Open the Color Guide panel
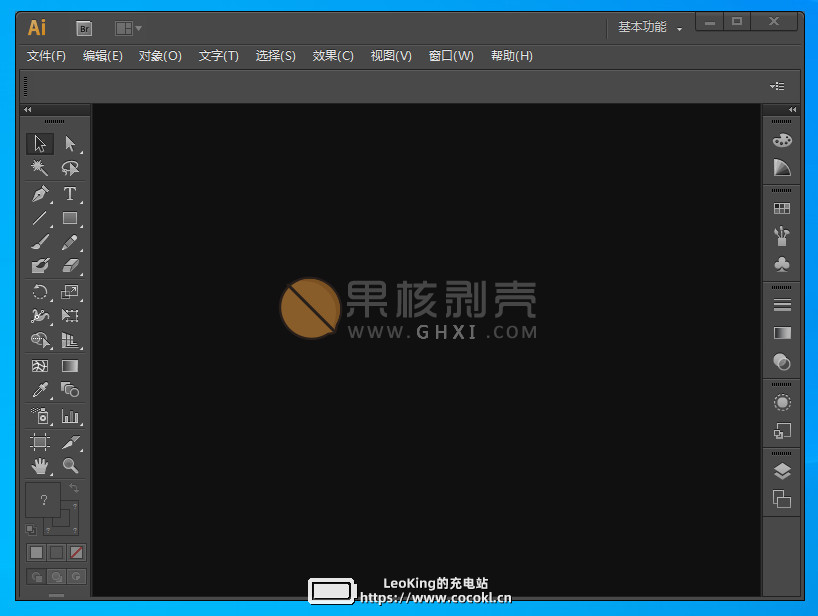This screenshot has height=616, width=818. [781, 168]
